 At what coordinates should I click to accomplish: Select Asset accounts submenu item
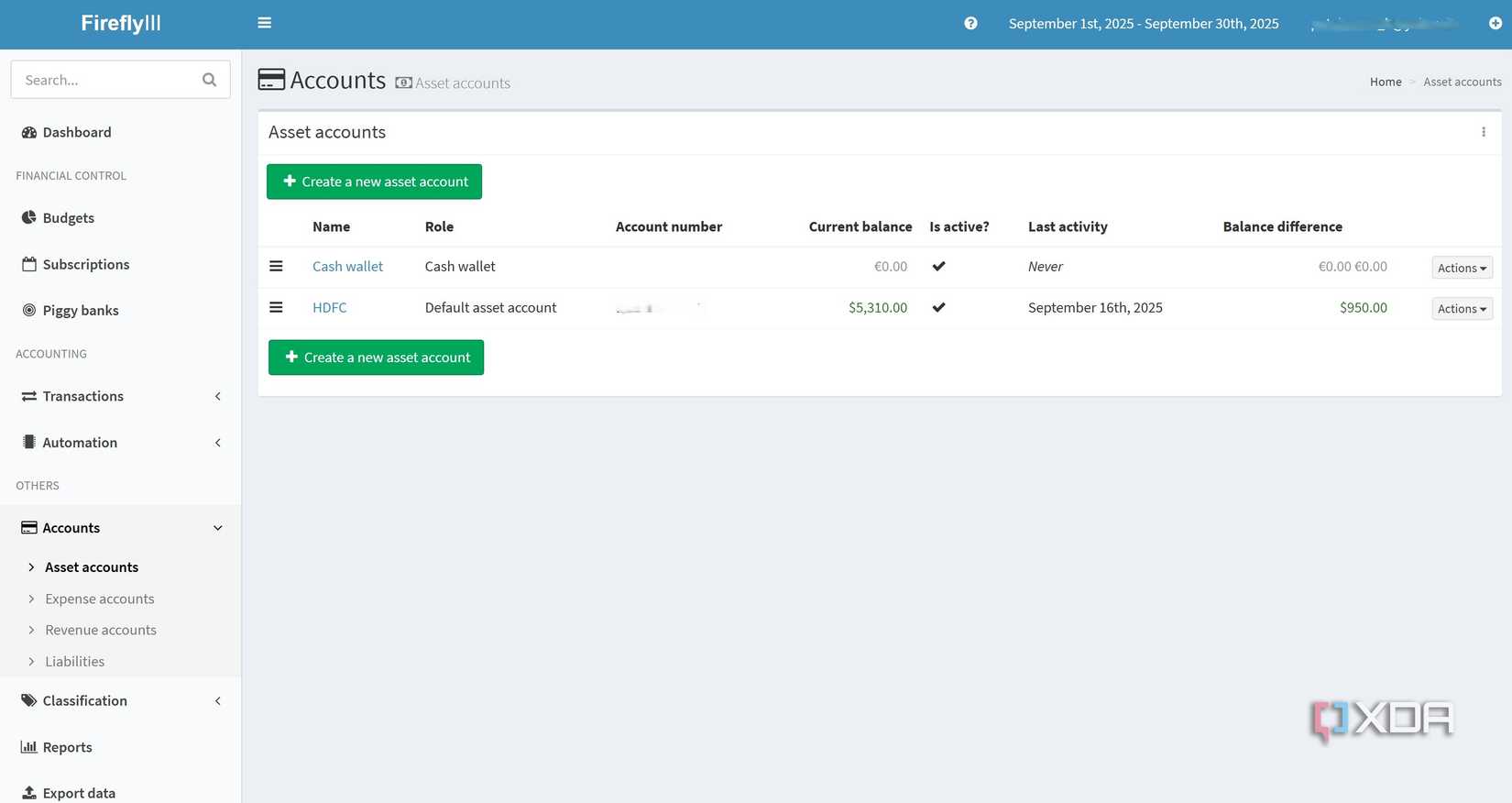[x=92, y=567]
